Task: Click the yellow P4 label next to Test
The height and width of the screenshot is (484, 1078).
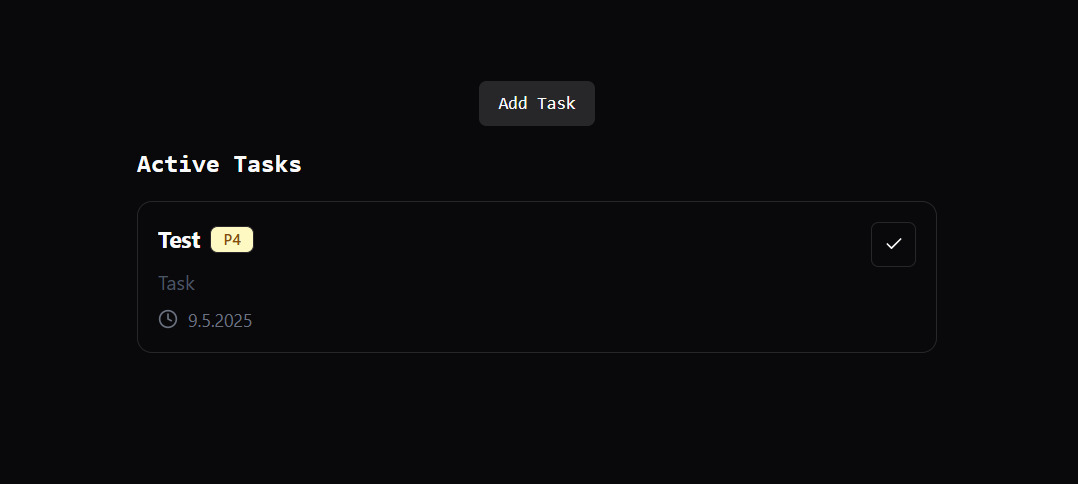Action: coord(232,240)
